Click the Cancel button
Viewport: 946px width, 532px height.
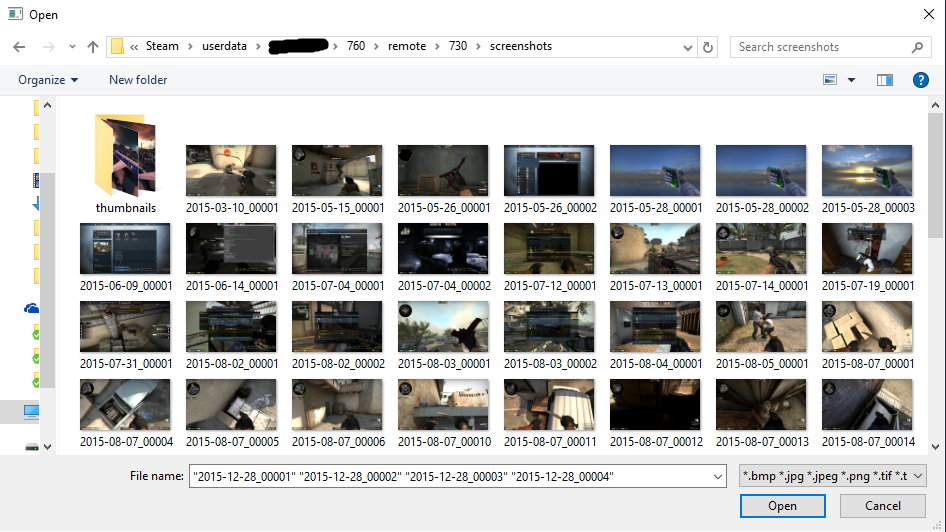pos(883,505)
